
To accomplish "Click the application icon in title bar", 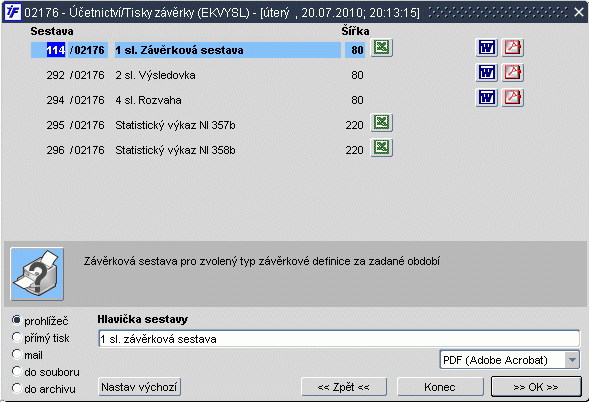I will pos(13,12).
